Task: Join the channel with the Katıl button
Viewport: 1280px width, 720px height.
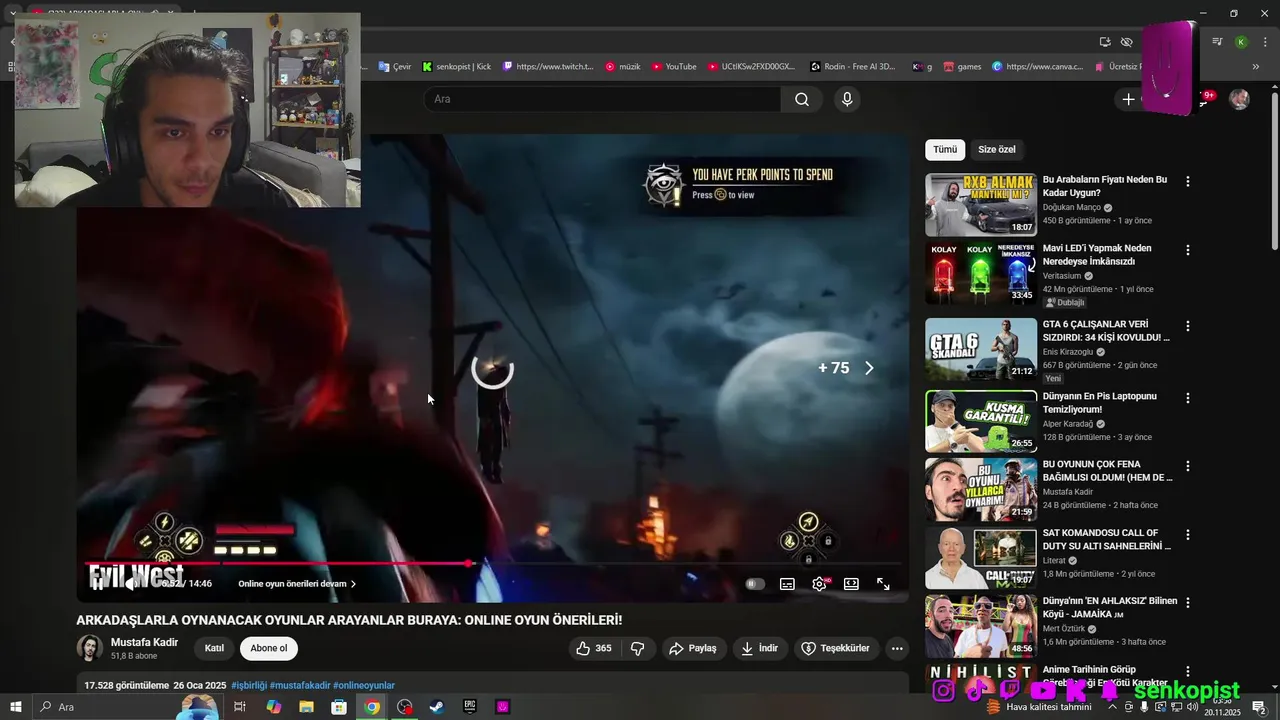Action: click(x=214, y=648)
